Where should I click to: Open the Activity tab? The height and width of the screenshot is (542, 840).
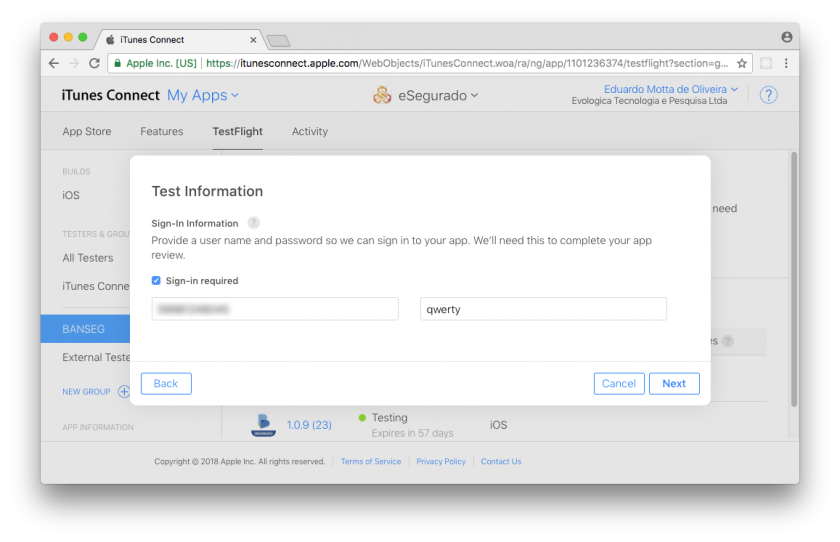(310, 131)
